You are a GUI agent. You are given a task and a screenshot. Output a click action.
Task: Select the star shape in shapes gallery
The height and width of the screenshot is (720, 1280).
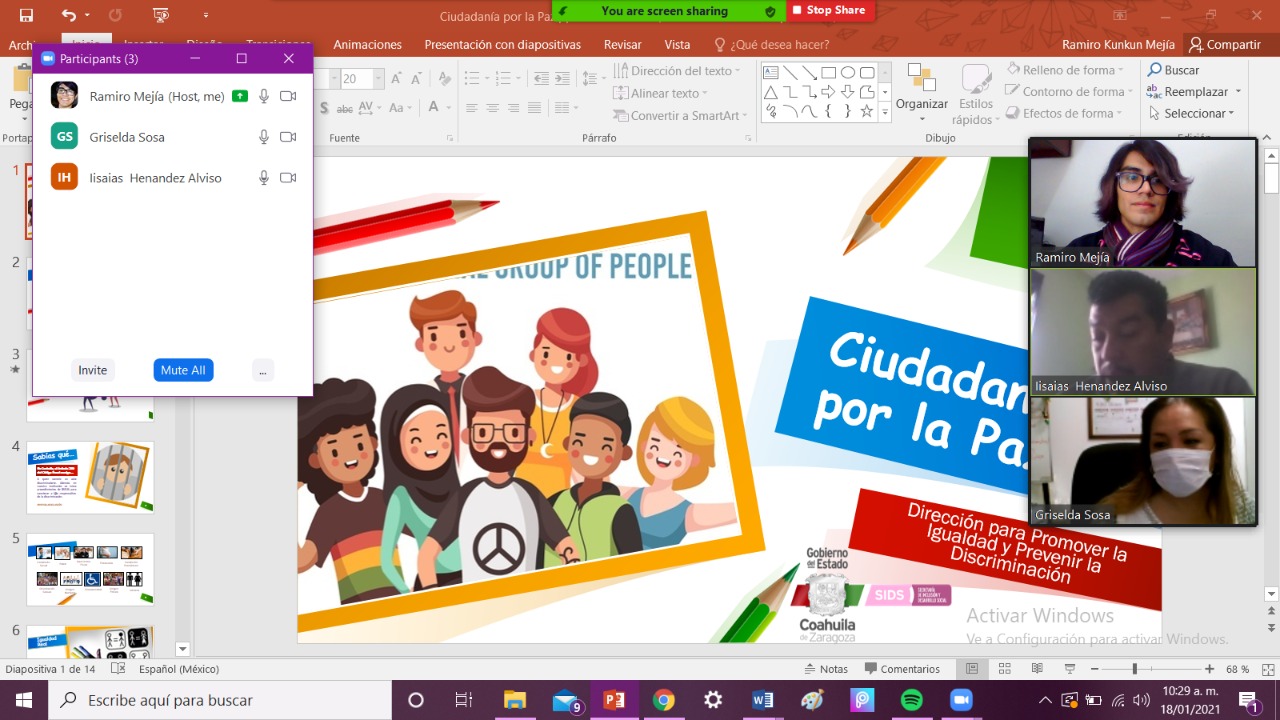pyautogui.click(x=866, y=111)
